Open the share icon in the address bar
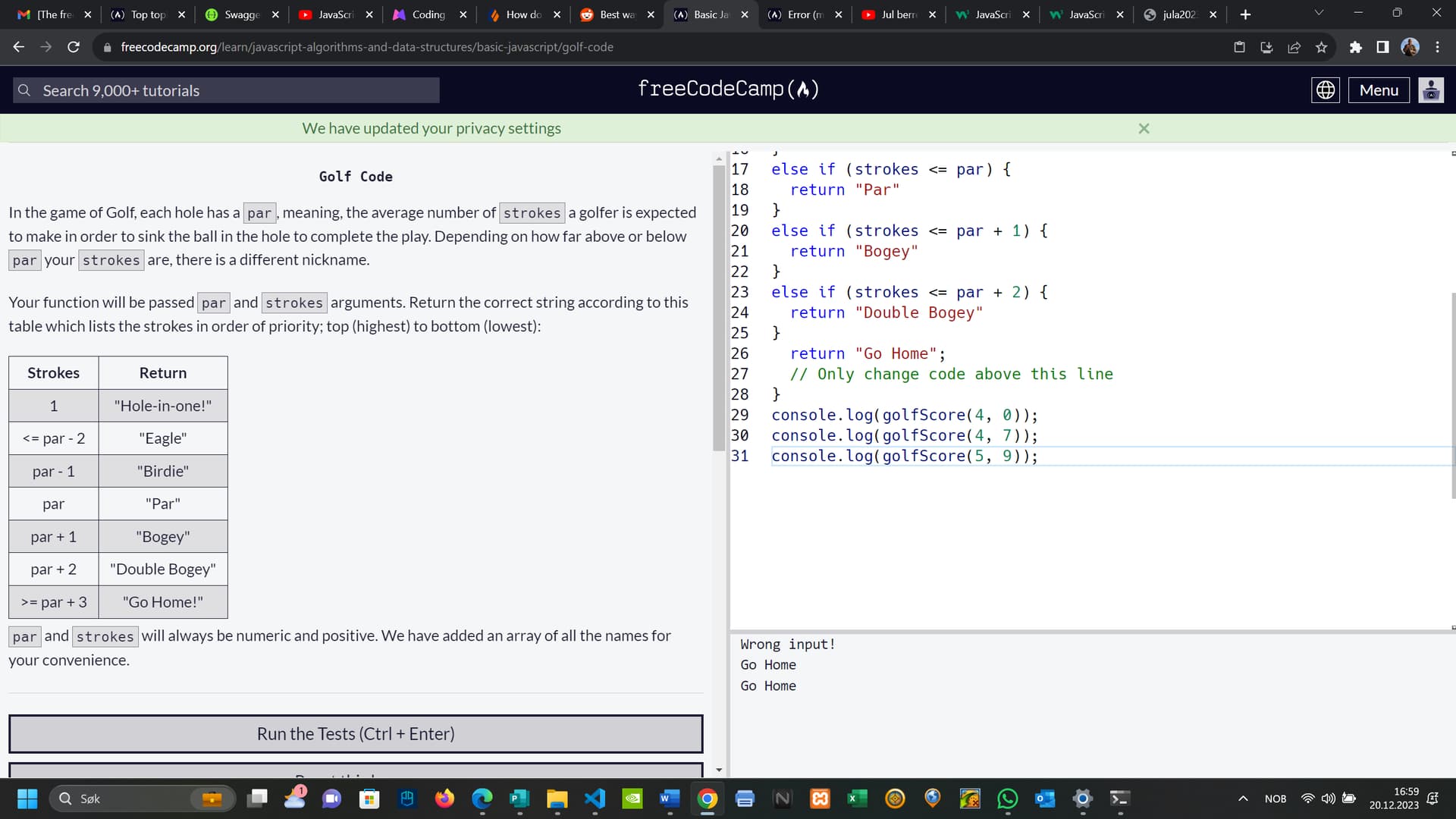This screenshot has height=819, width=1456. (x=1294, y=46)
